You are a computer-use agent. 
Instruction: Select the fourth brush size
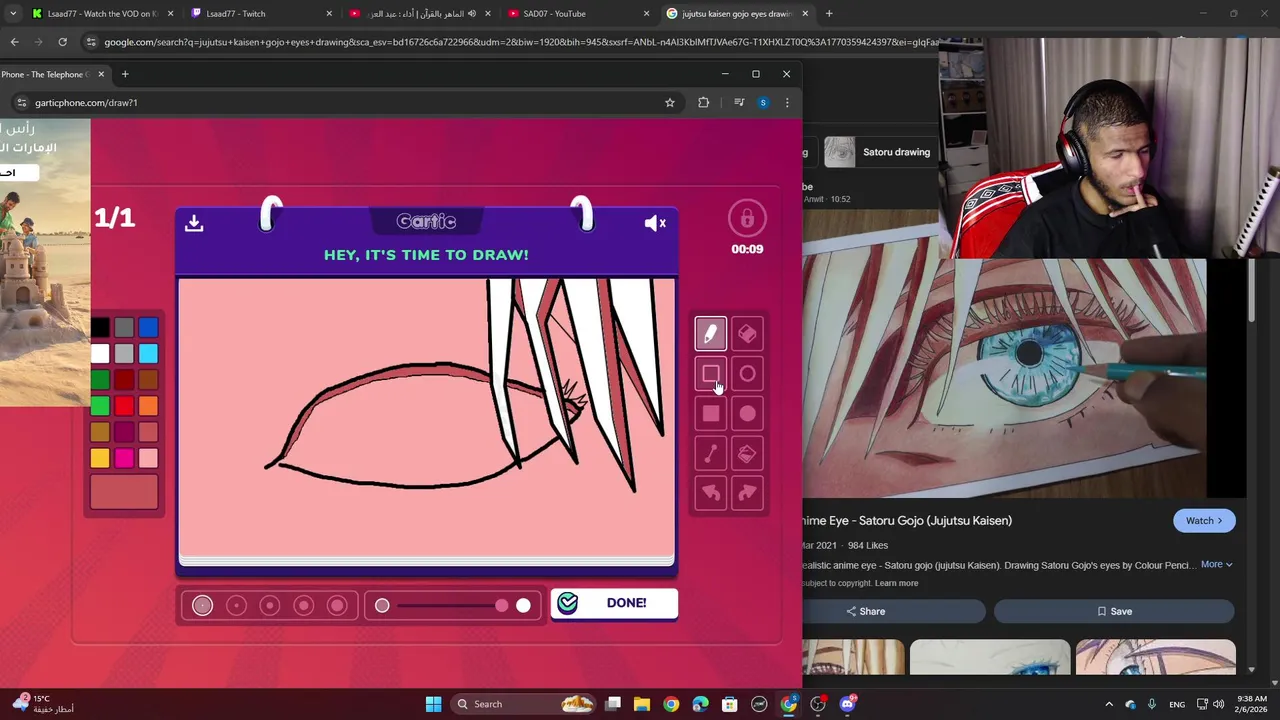click(x=304, y=605)
